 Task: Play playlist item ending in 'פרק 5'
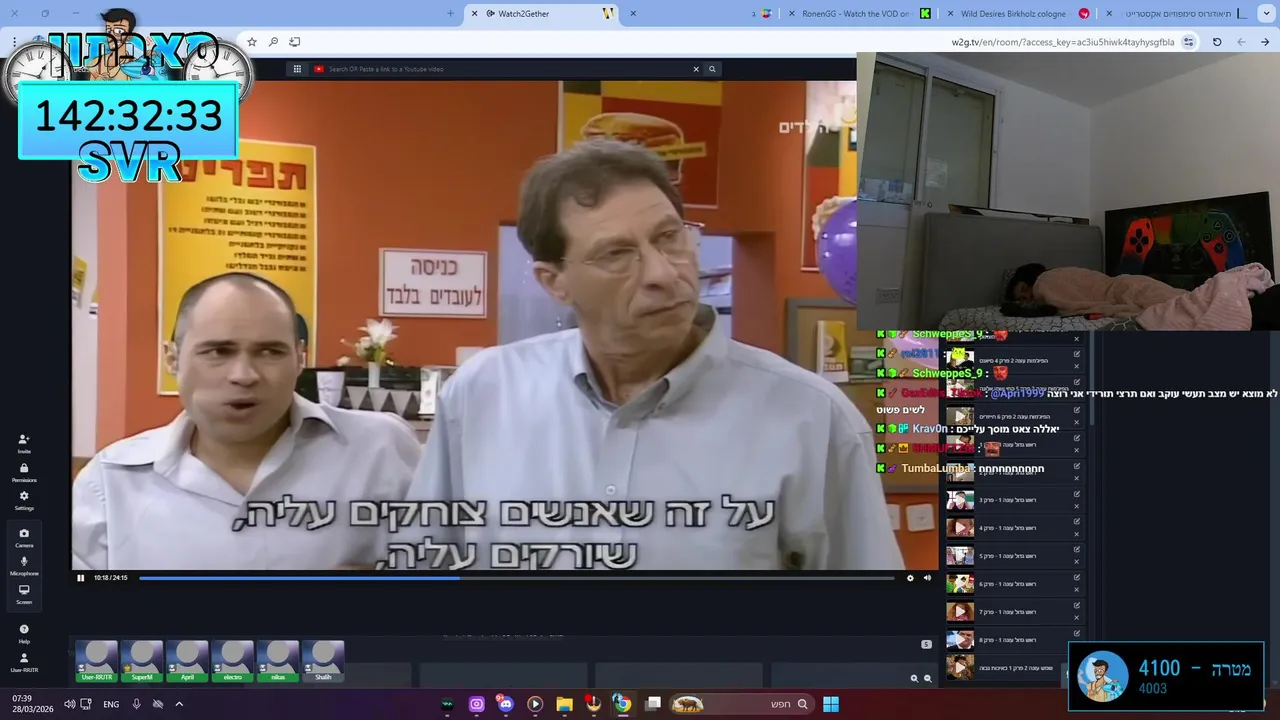(960, 556)
